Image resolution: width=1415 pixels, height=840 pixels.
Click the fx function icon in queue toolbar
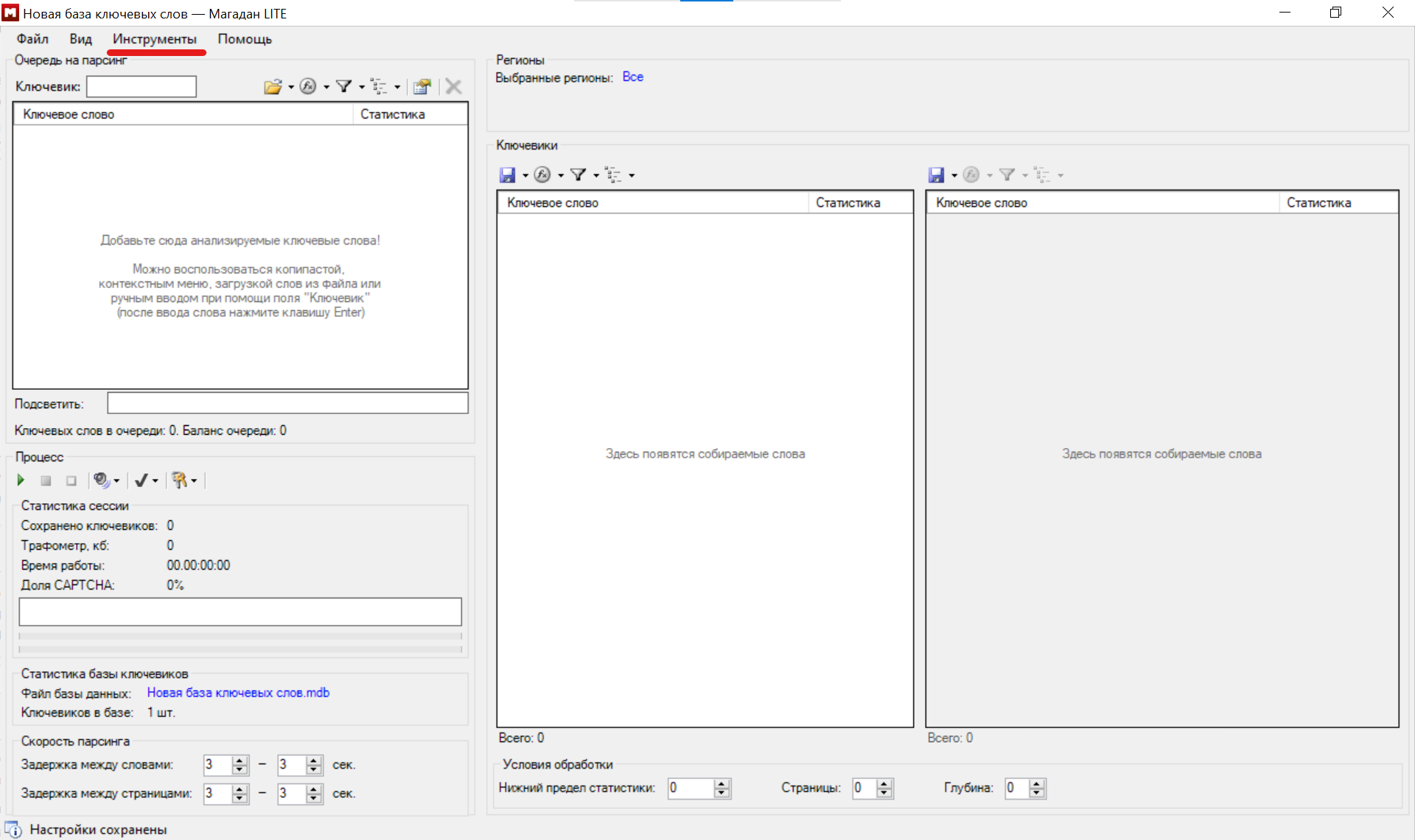(x=308, y=87)
